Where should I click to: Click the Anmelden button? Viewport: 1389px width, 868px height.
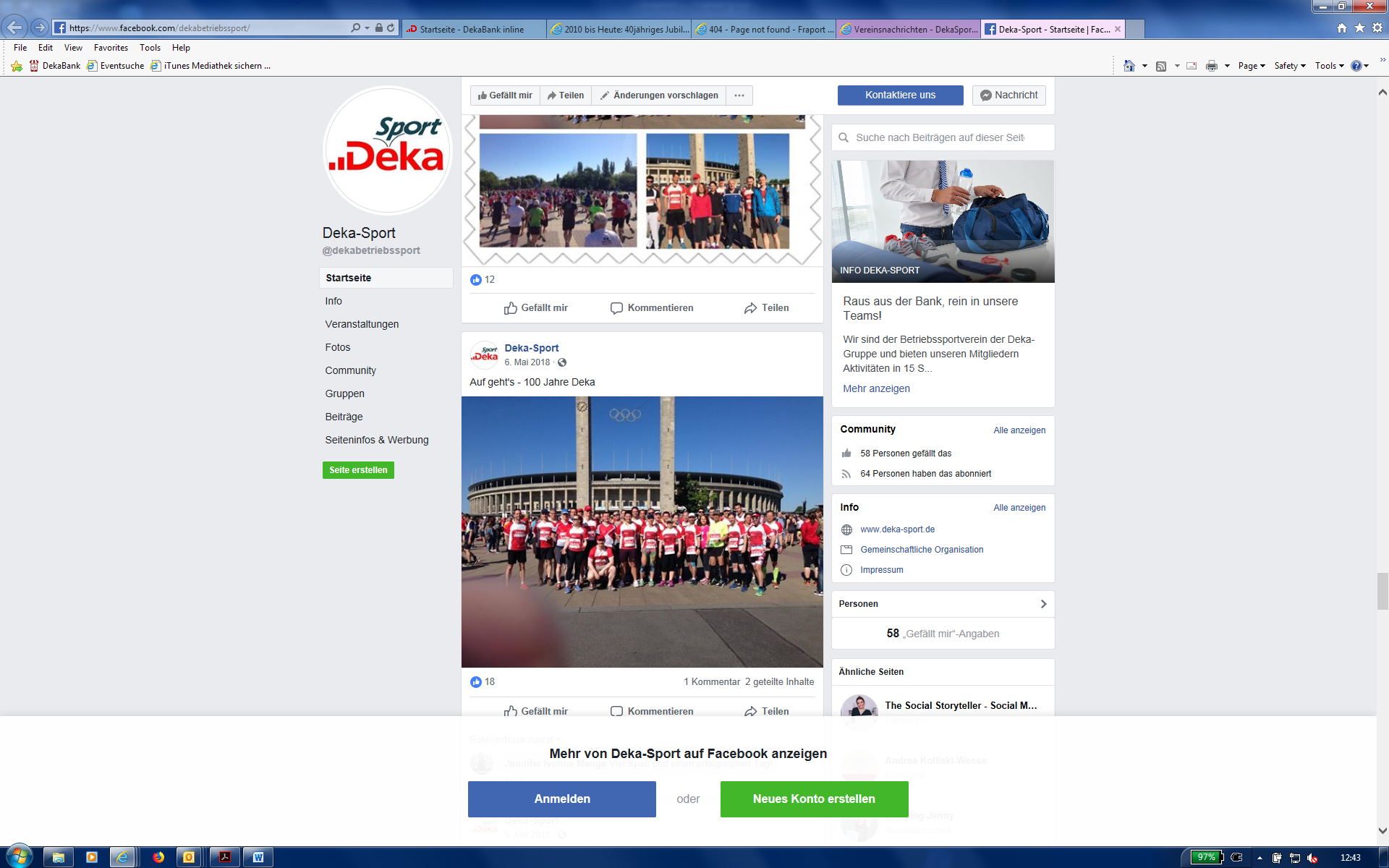coord(561,799)
